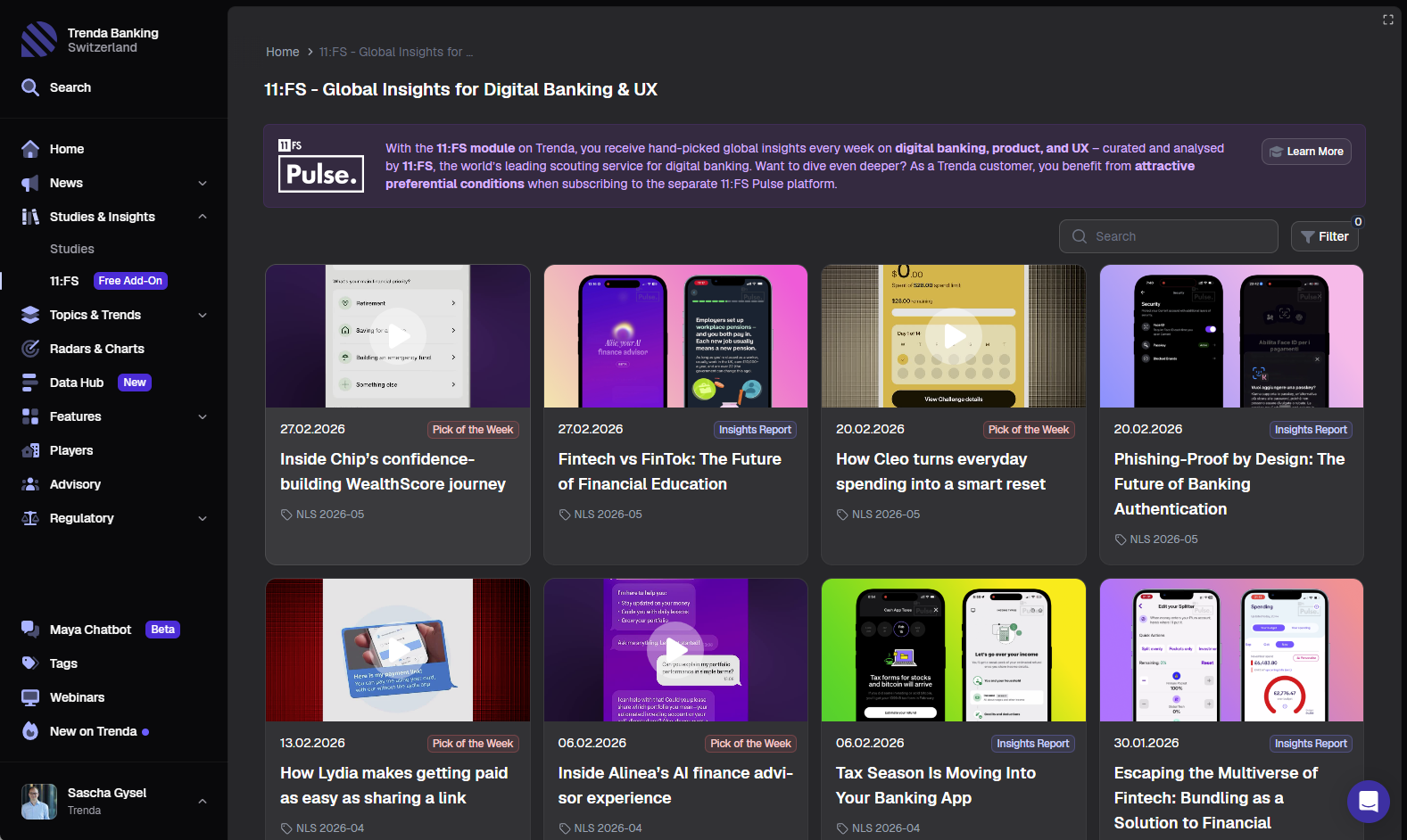The height and width of the screenshot is (840, 1407).
Task: Open the Radars & Charts icon
Action: pyautogui.click(x=30, y=349)
